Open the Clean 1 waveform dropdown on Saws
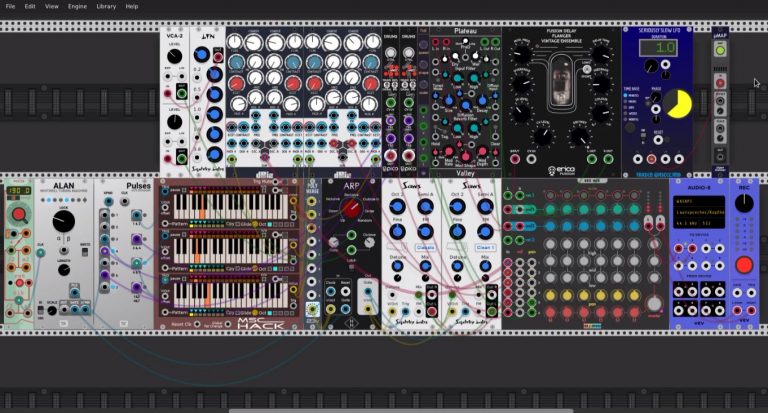This screenshot has height=413, width=768. (485, 247)
